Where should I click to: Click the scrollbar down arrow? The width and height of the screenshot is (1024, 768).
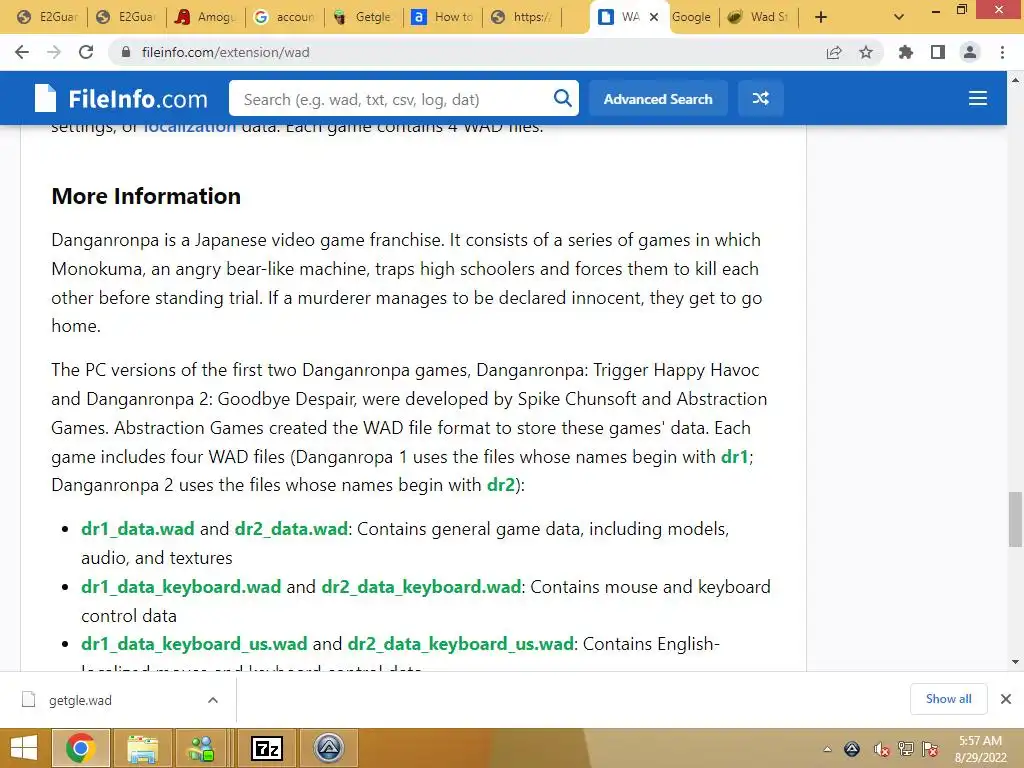[1015, 662]
